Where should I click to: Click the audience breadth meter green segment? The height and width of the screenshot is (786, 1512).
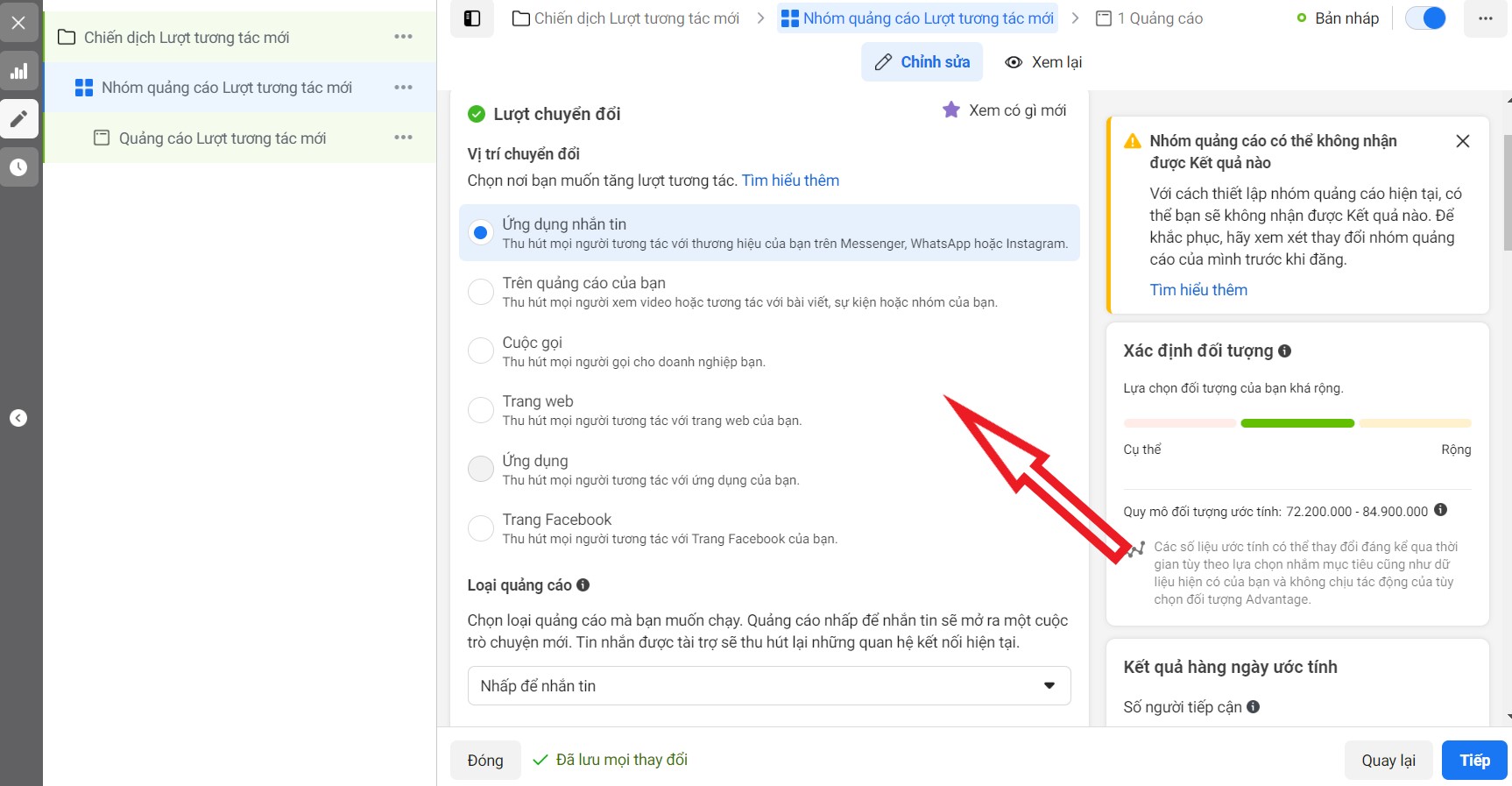click(x=1297, y=423)
